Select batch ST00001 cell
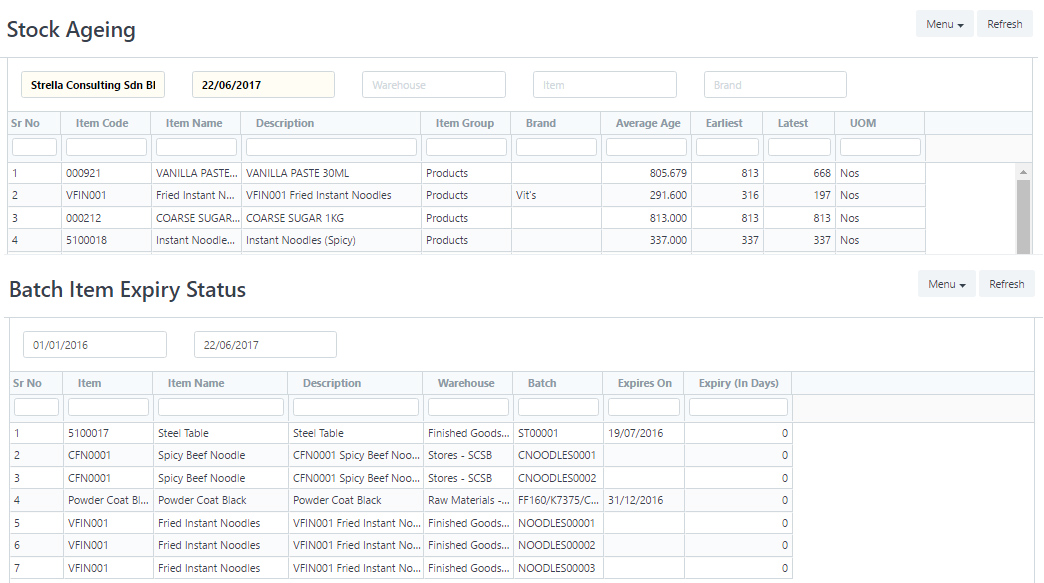The height and width of the screenshot is (583, 1044). pos(558,433)
